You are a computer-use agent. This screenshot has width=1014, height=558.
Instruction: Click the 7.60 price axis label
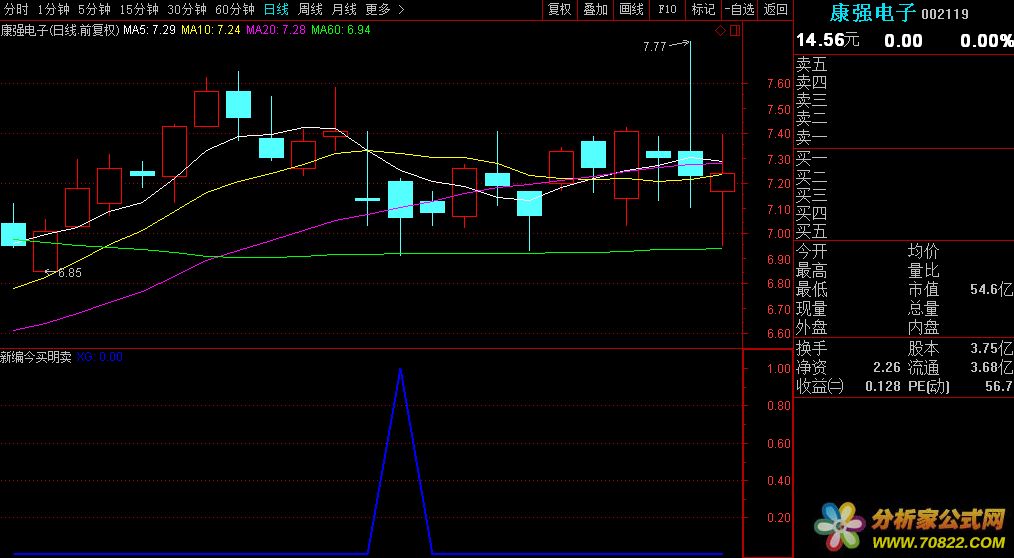(x=779, y=83)
